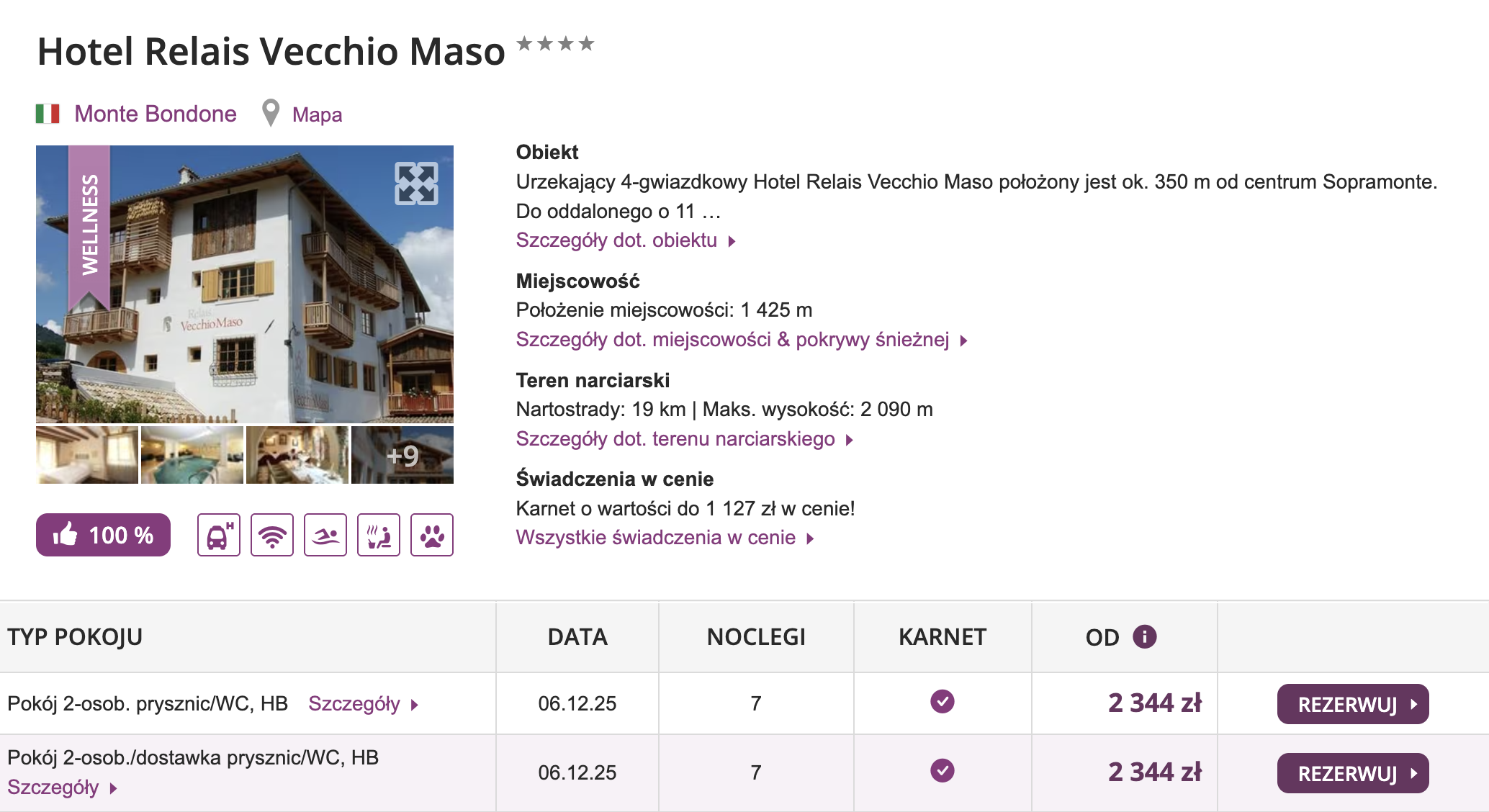
Task: Open the Mapa link
Action: 317,114
